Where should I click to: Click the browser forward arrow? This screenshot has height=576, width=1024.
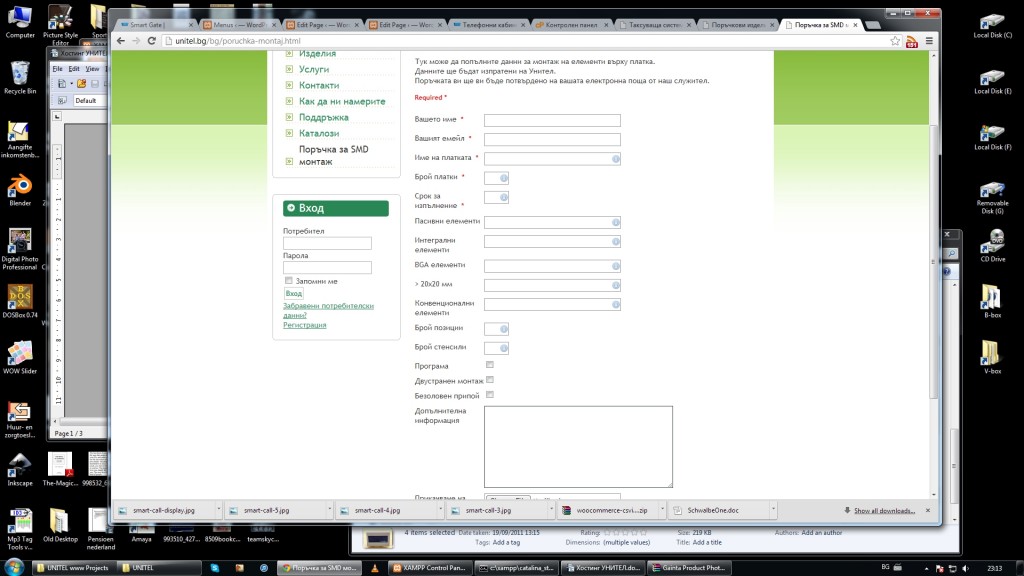[x=136, y=40]
